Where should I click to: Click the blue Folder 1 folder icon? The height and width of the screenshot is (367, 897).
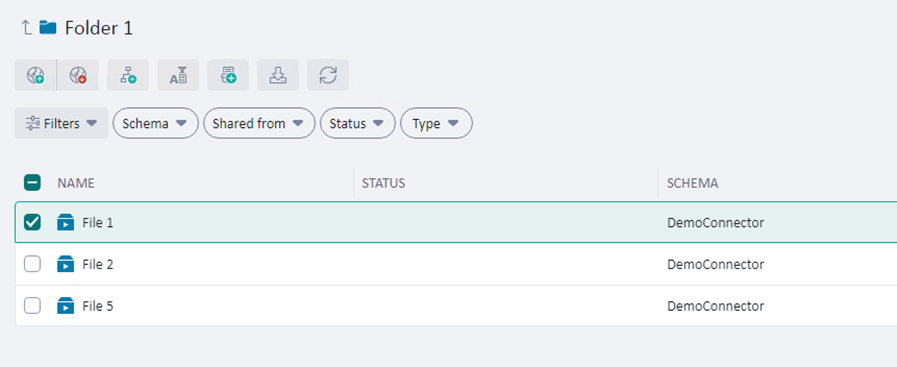click(x=47, y=27)
